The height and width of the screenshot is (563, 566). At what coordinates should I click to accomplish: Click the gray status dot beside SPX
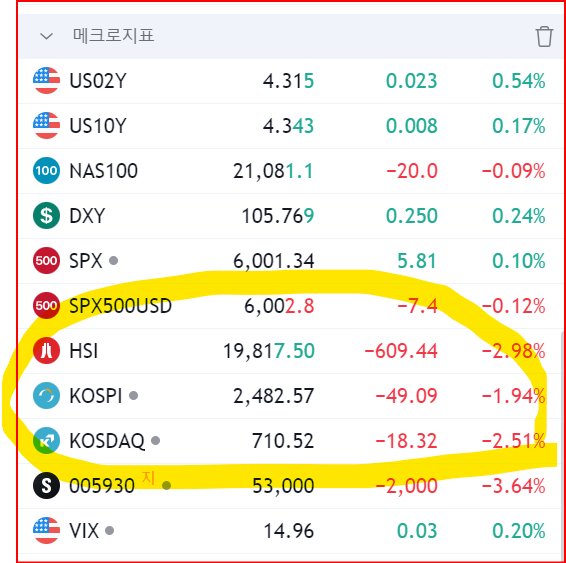113,260
